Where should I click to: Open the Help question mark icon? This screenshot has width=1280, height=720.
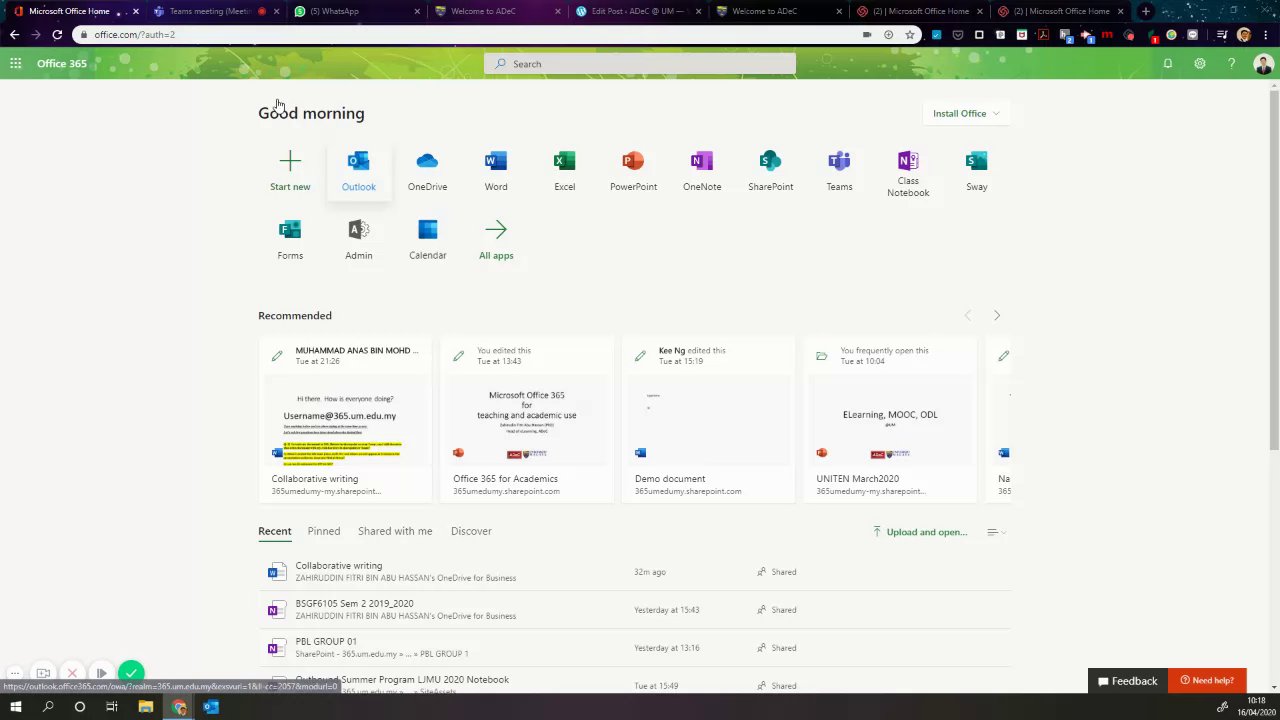1231,63
